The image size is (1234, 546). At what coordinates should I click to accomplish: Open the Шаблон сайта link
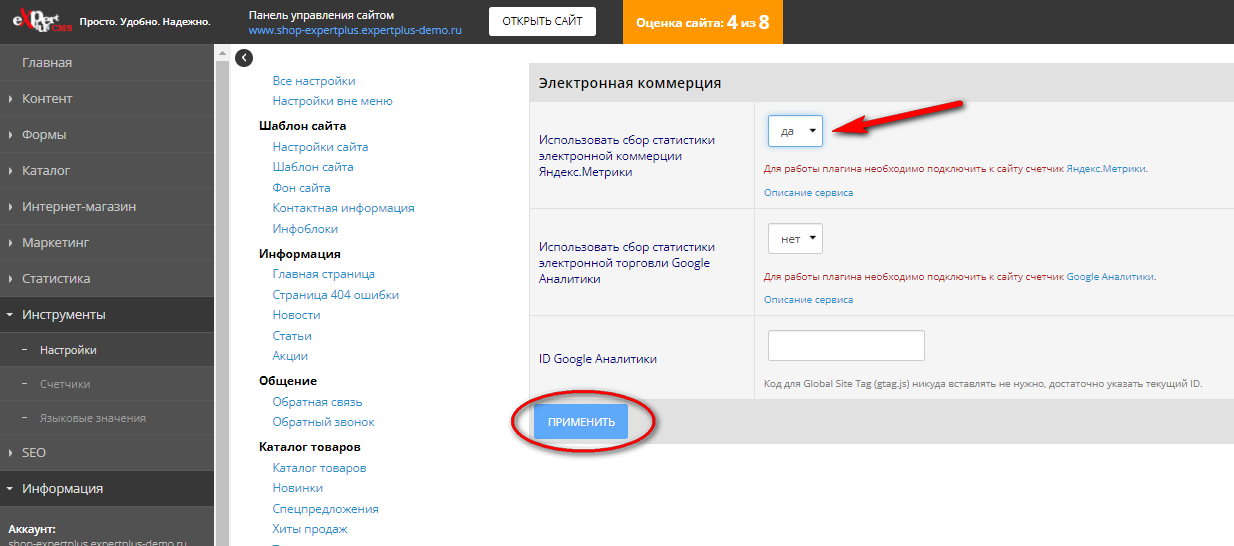(313, 167)
